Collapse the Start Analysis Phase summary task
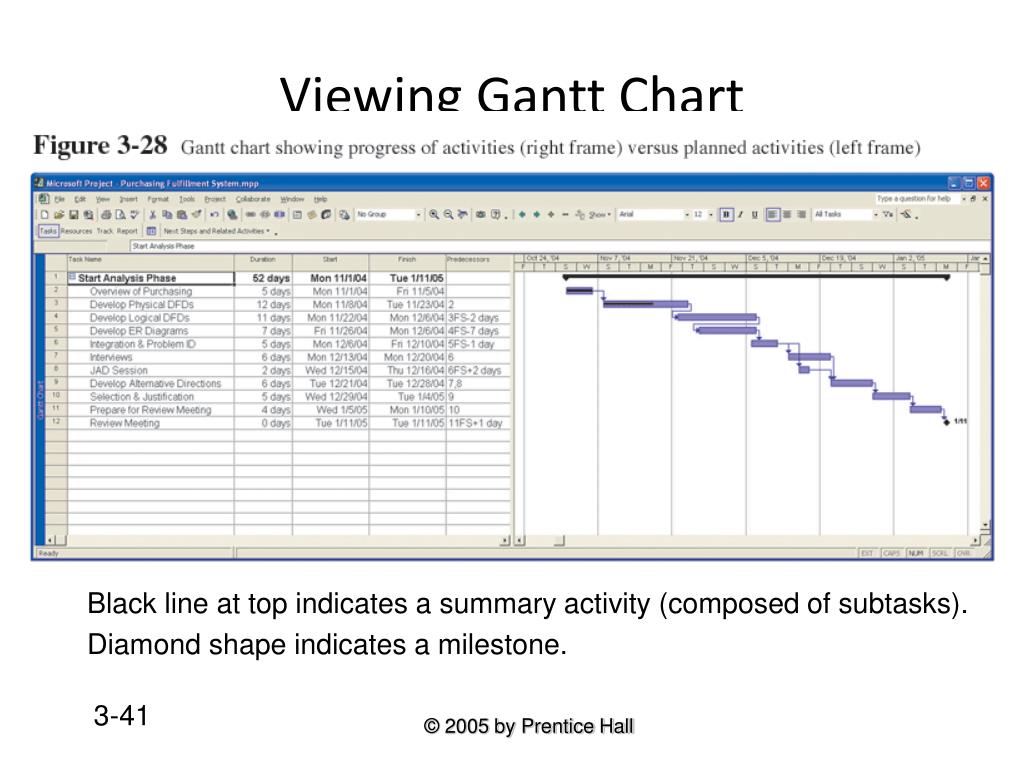Viewport: 1024px width, 768px height. pyautogui.click(x=72, y=277)
